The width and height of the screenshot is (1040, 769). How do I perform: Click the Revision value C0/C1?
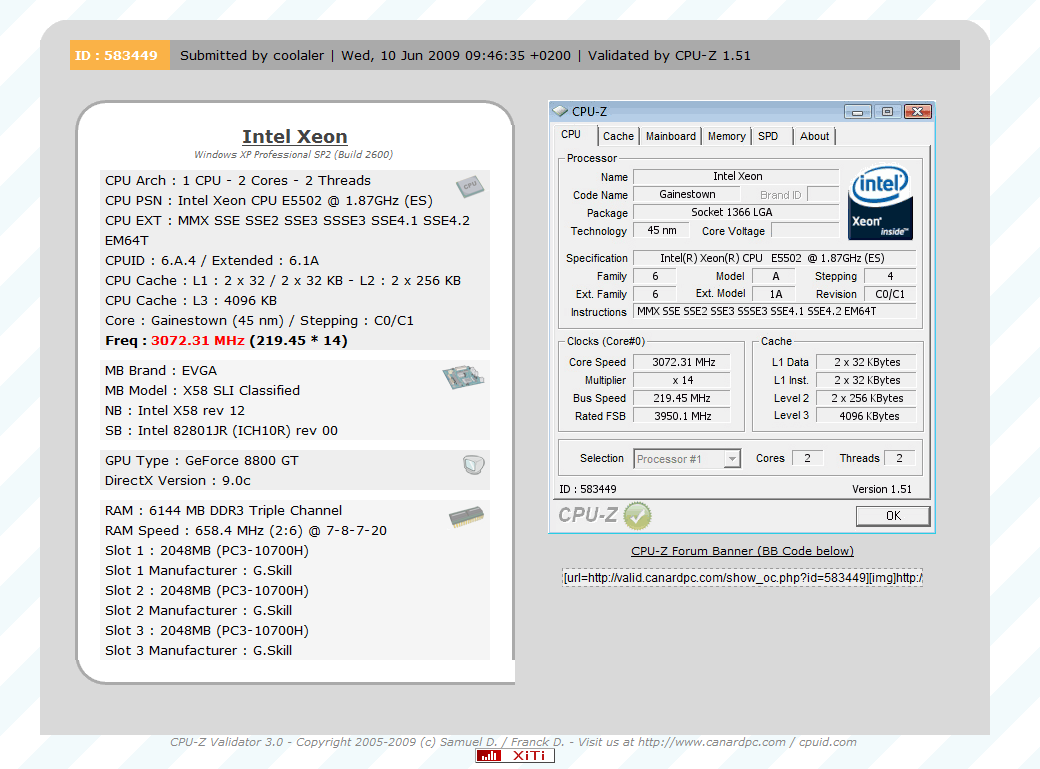tap(890, 294)
